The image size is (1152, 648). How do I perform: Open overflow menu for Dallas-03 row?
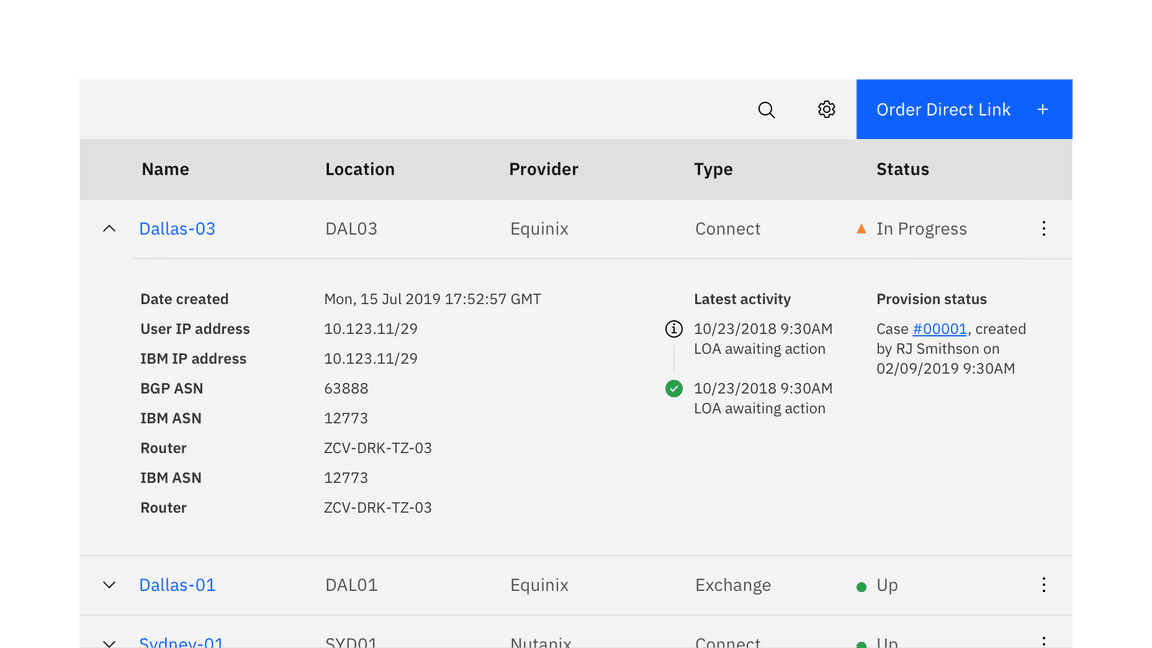point(1043,229)
